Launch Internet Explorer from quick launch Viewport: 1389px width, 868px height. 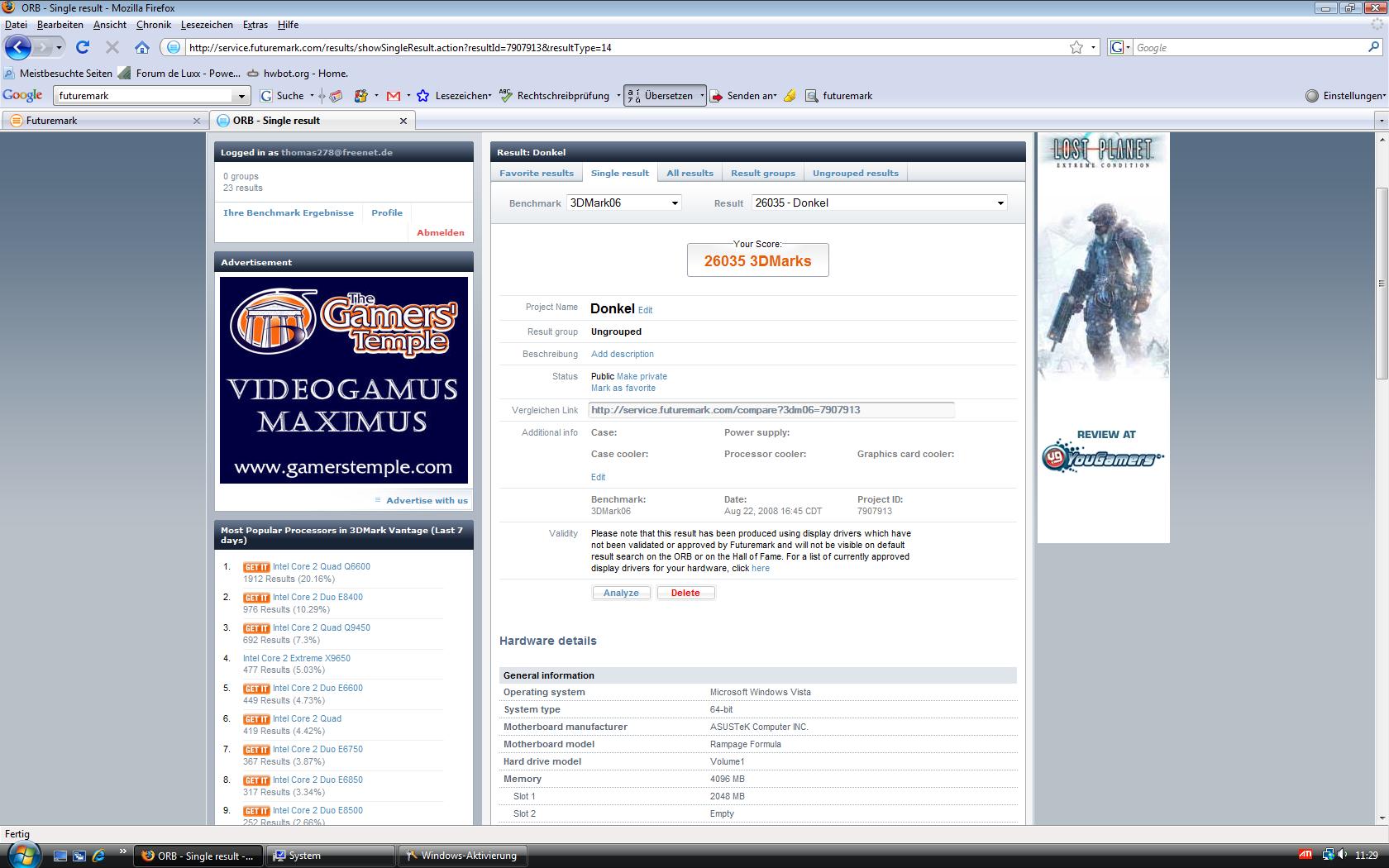98,856
